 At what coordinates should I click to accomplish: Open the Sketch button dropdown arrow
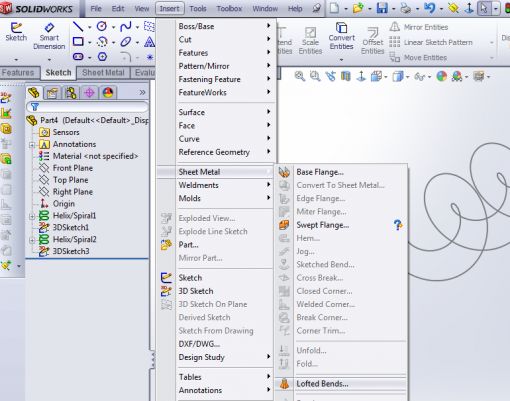[x=16, y=60]
